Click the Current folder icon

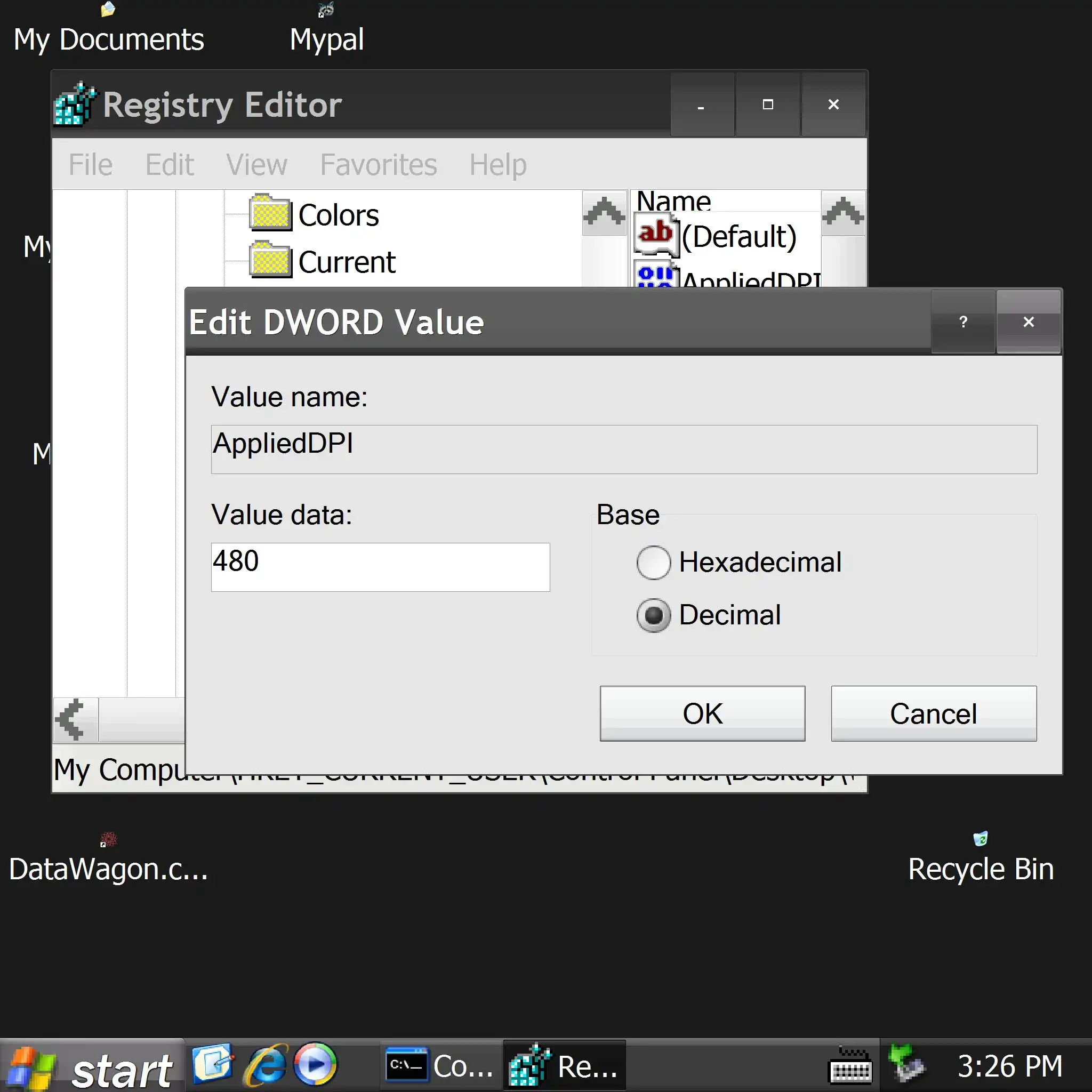tap(270, 261)
